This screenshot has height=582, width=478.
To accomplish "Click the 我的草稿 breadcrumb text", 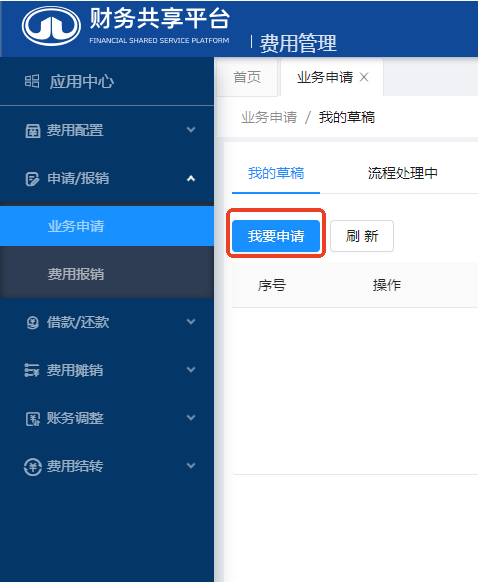I will [x=347, y=117].
